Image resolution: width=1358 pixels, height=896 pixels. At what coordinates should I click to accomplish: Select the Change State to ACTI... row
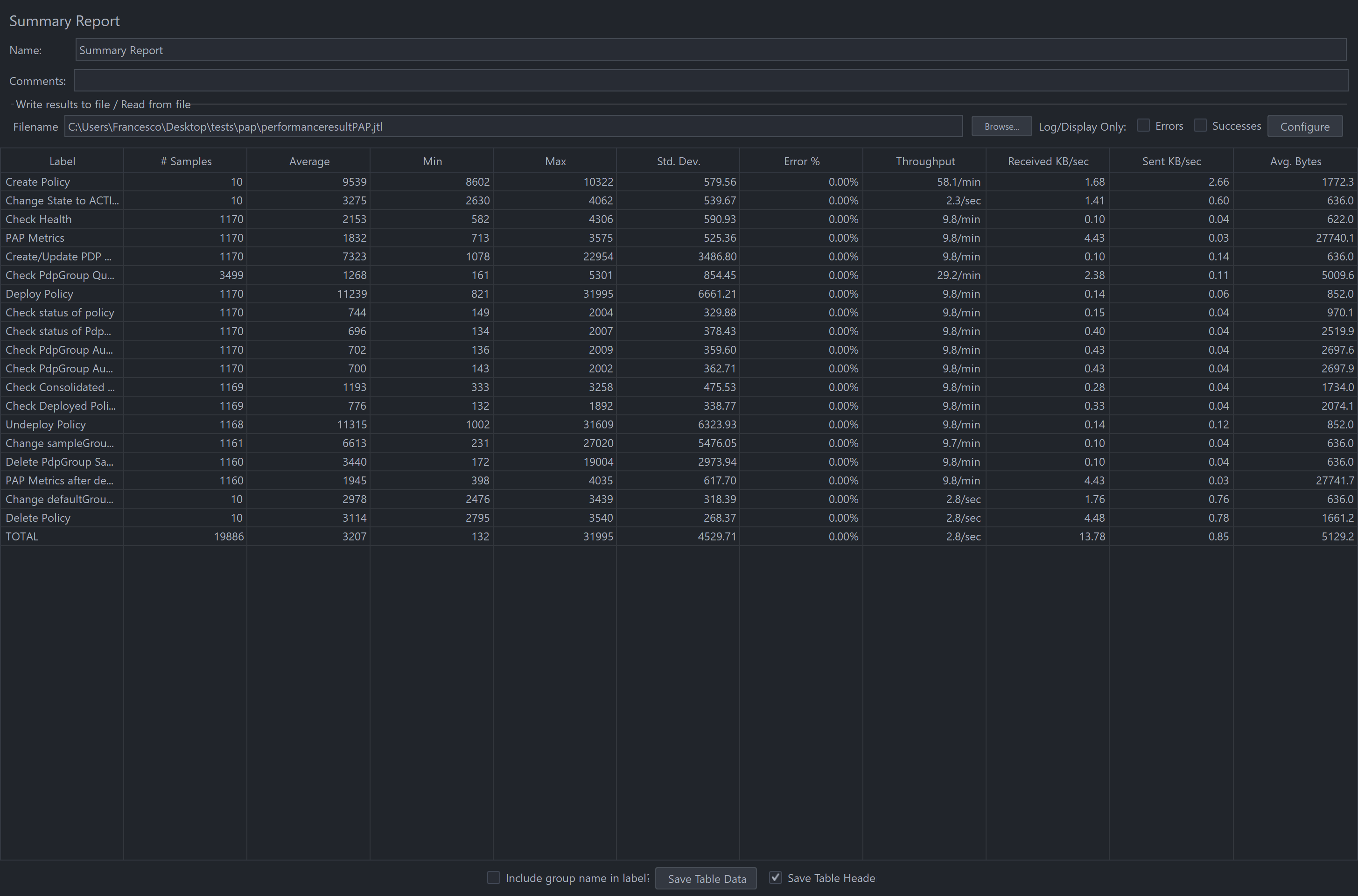[62, 201]
